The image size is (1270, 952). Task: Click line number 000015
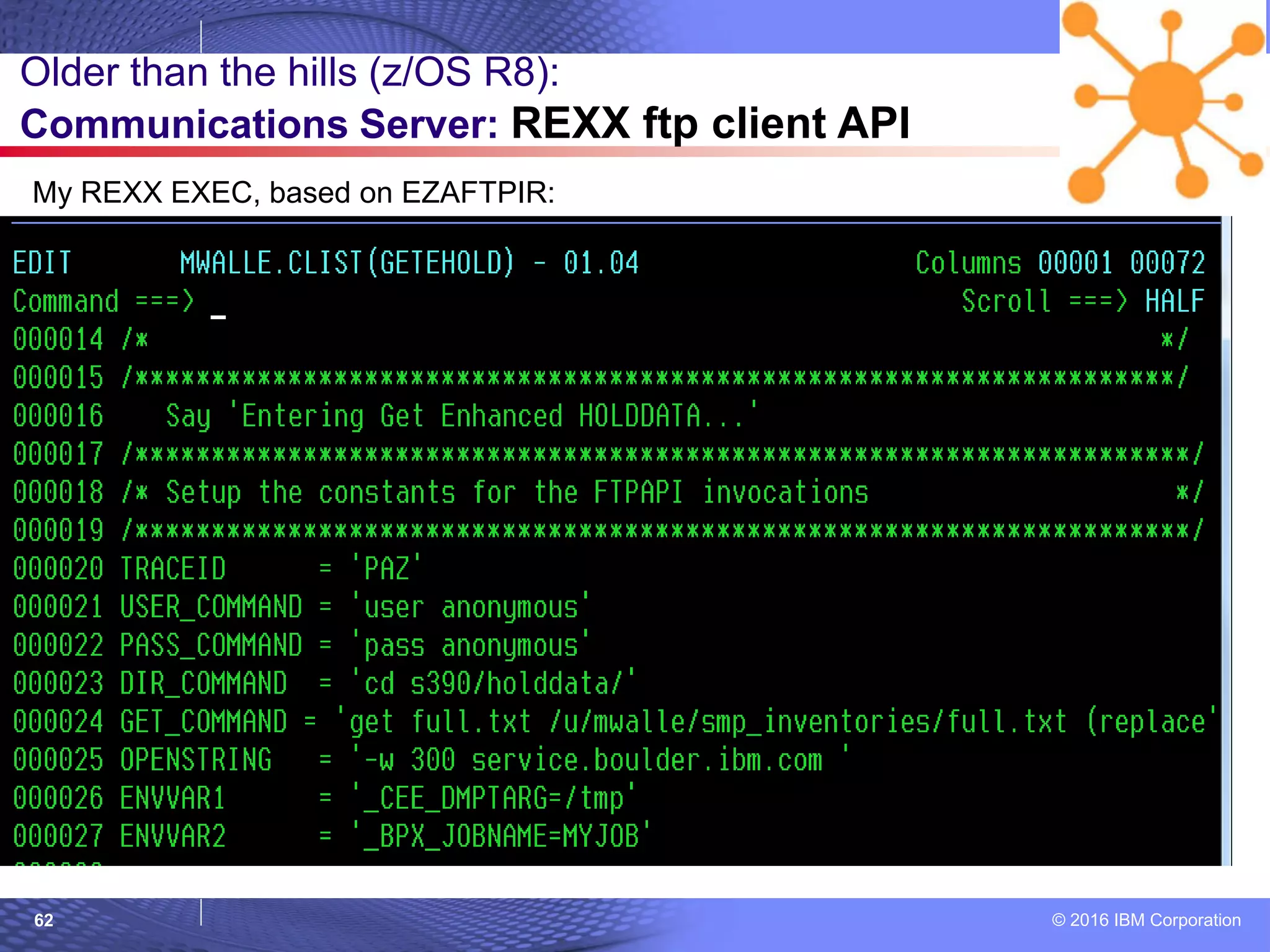[58, 378]
